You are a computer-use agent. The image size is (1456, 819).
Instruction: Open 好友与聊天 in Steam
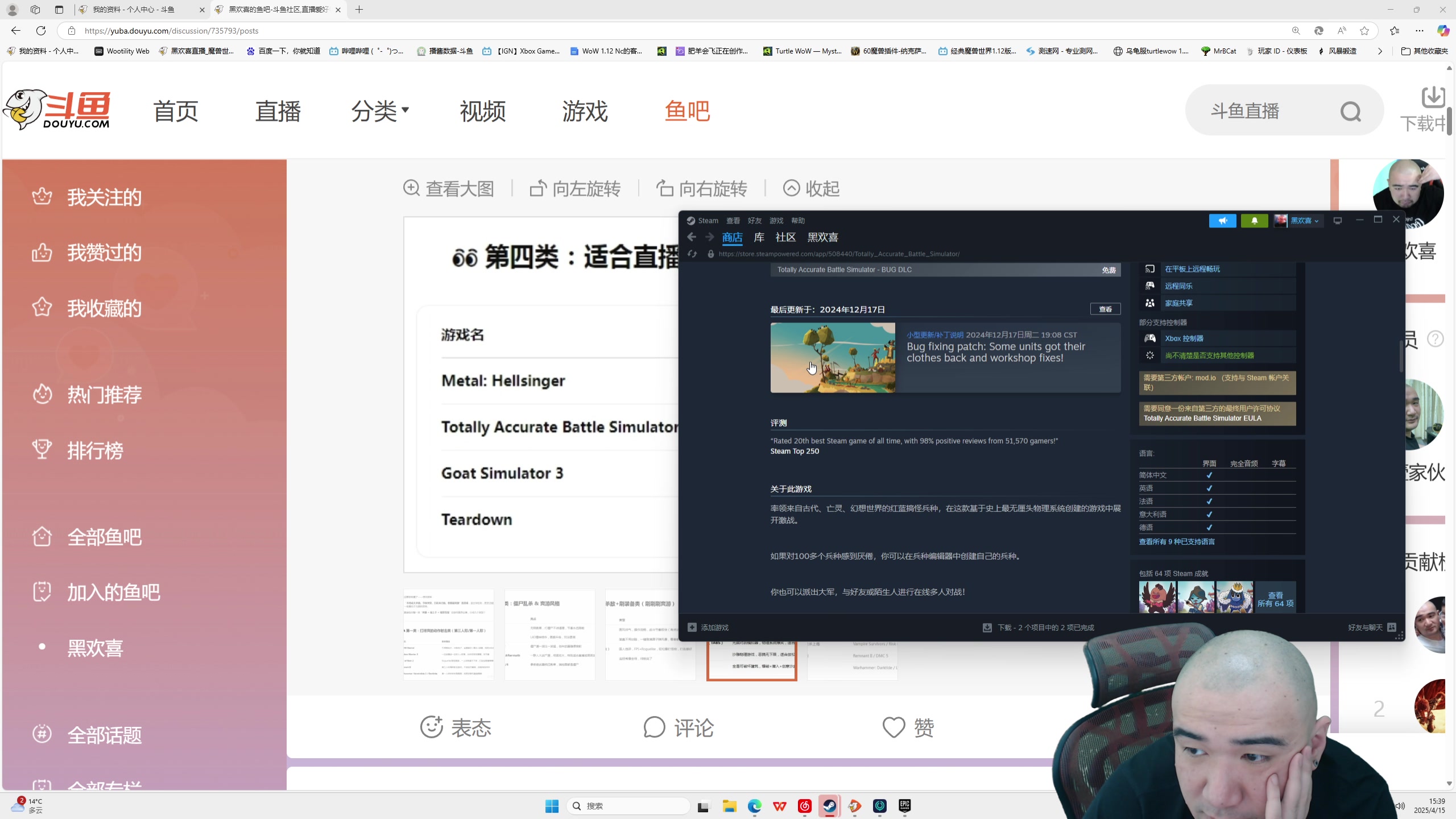pos(1372,627)
